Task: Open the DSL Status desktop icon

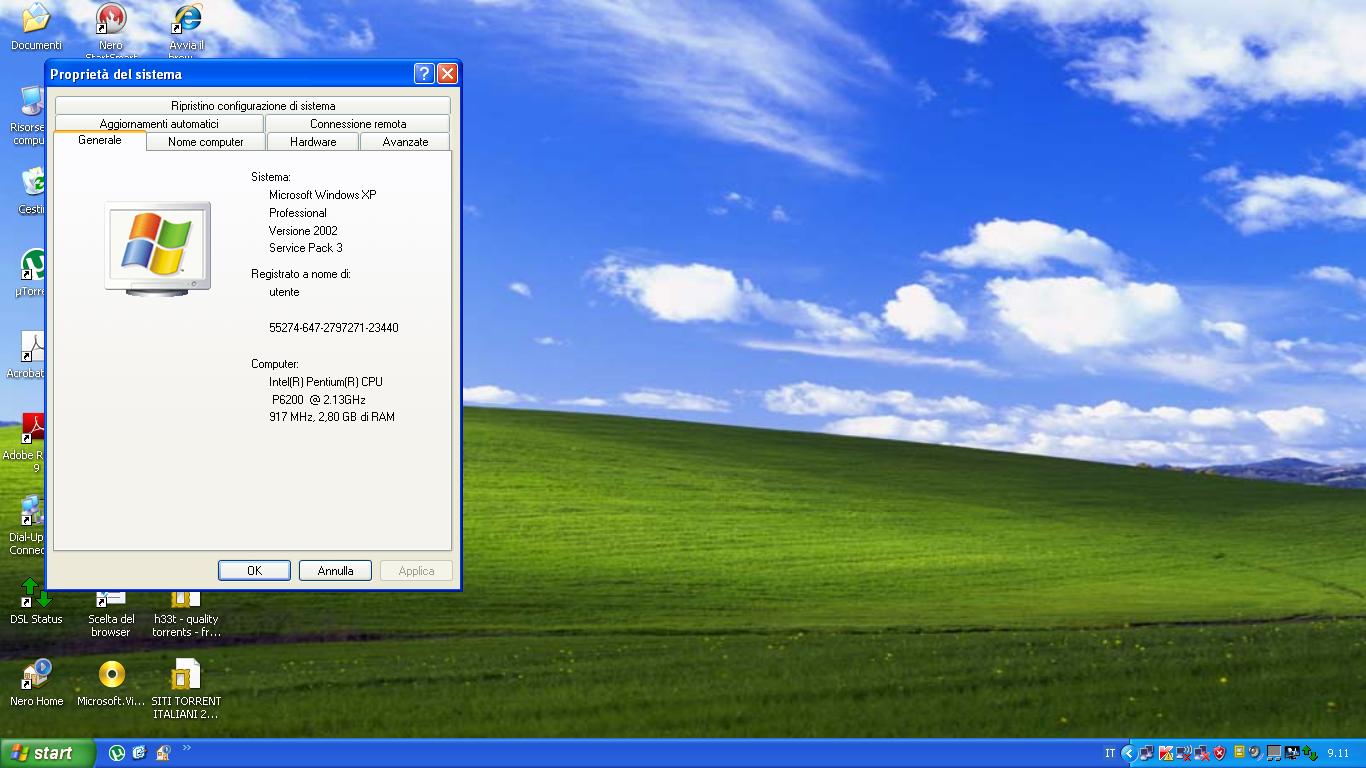Action: coord(36,602)
